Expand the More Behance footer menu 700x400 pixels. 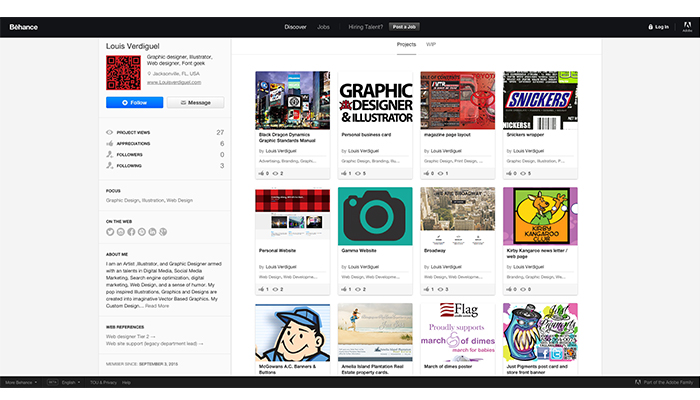point(21,383)
